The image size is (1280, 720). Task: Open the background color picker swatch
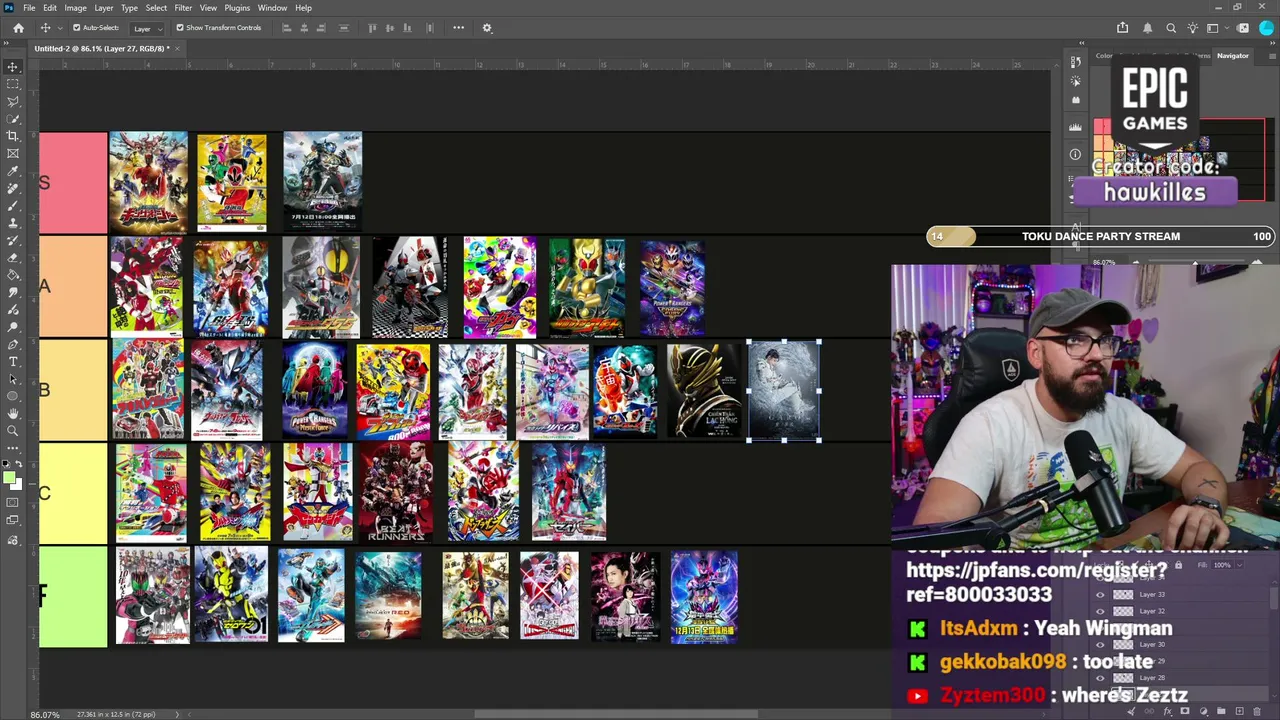pos(17,485)
